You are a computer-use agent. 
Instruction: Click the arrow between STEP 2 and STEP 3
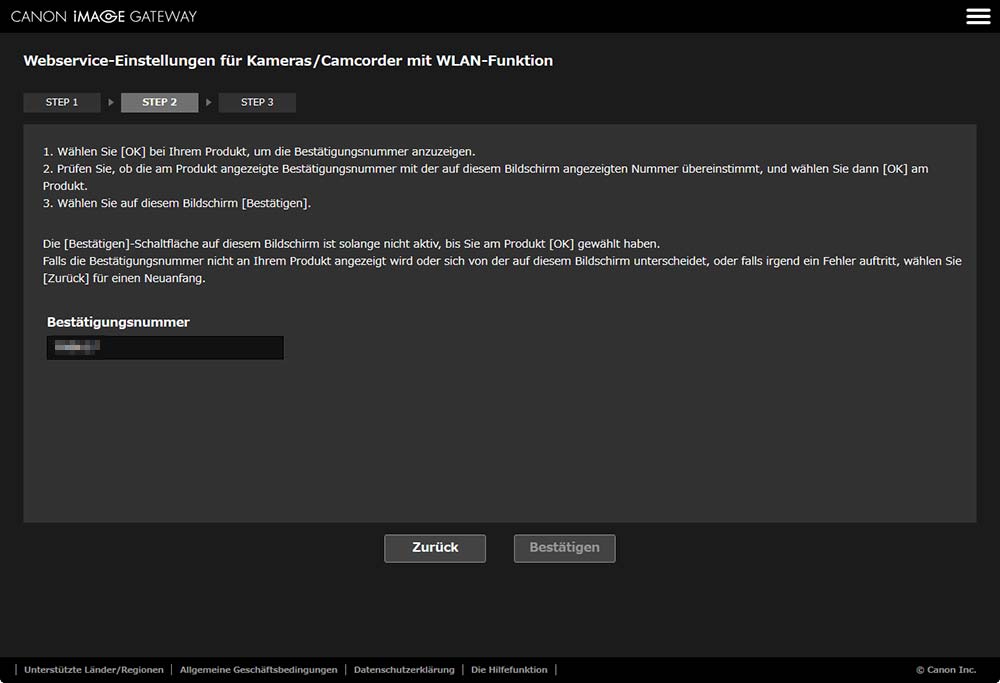[208, 103]
